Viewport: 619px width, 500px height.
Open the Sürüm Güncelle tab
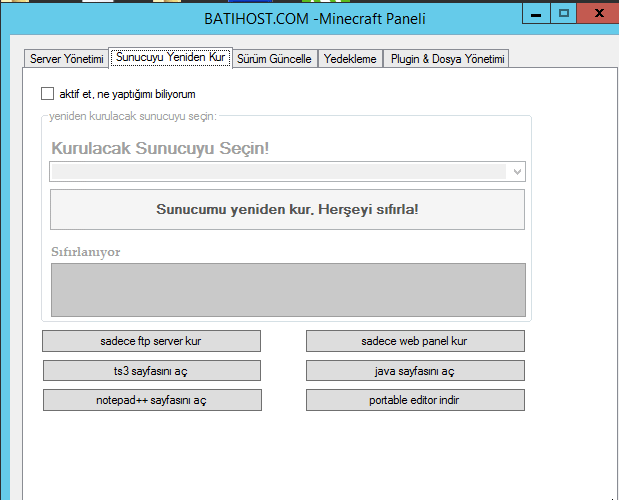[x=275, y=59]
